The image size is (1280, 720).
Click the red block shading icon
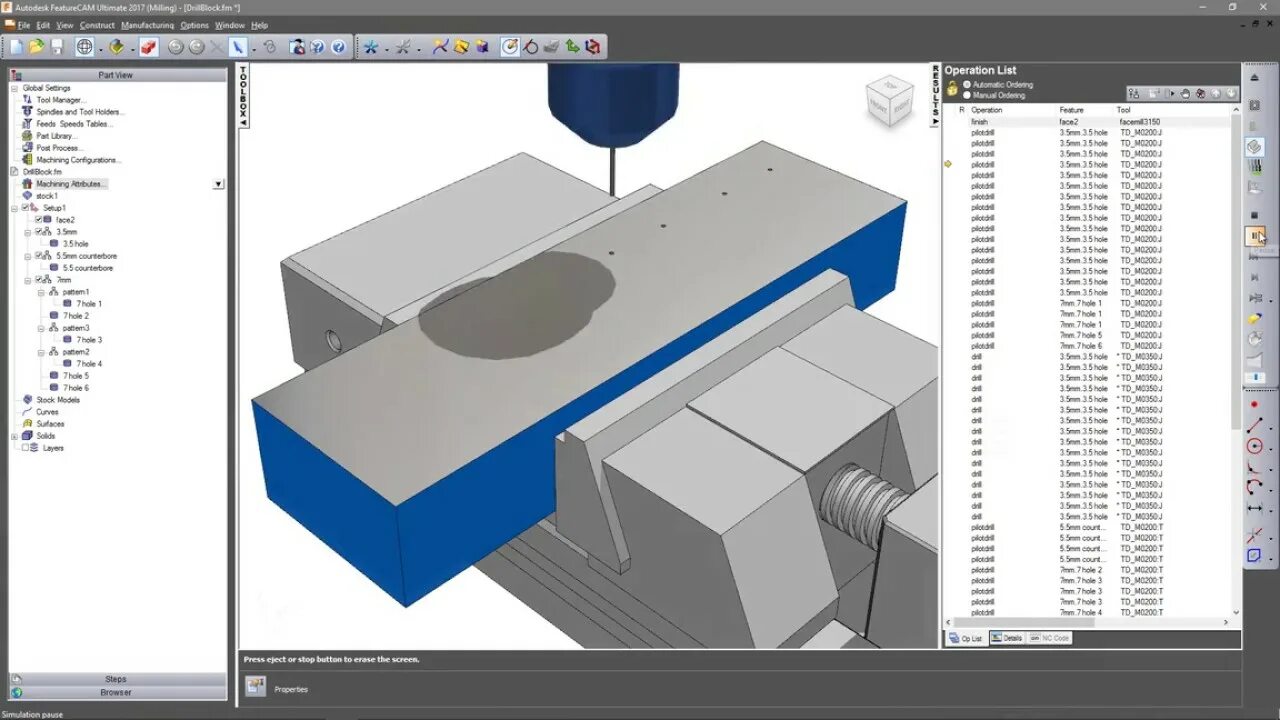(149, 46)
